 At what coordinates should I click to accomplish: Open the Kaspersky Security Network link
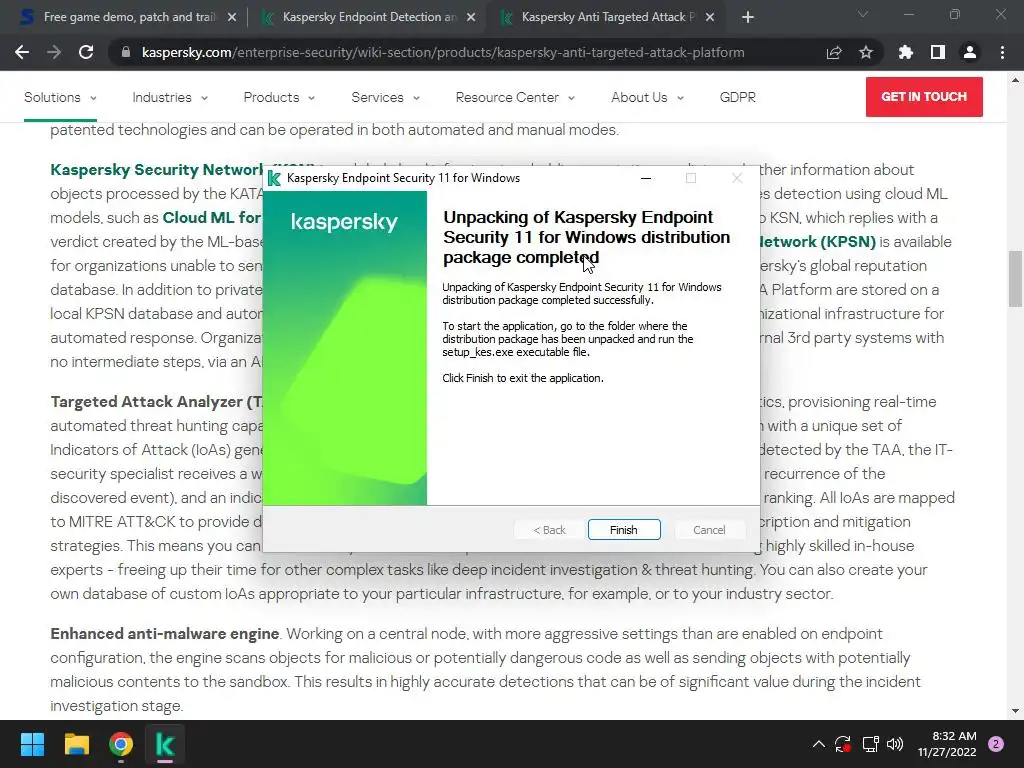click(x=156, y=170)
